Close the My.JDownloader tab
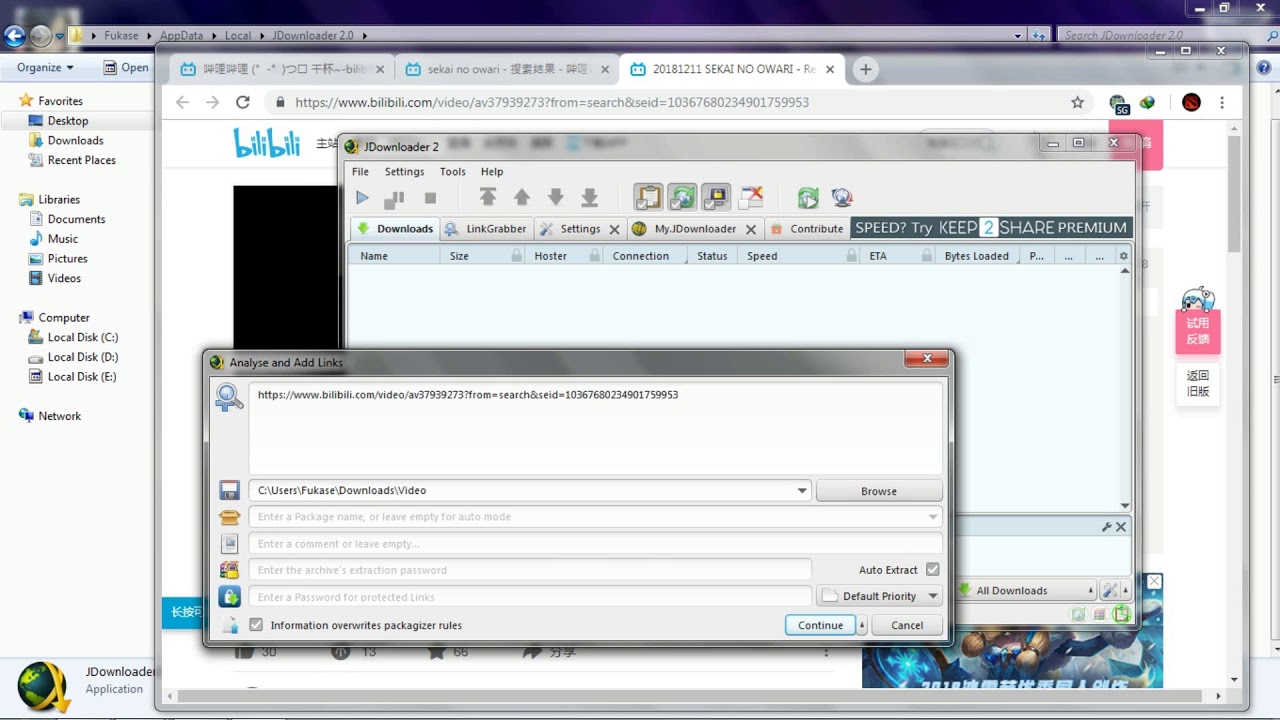The width and height of the screenshot is (1280, 720). point(751,229)
